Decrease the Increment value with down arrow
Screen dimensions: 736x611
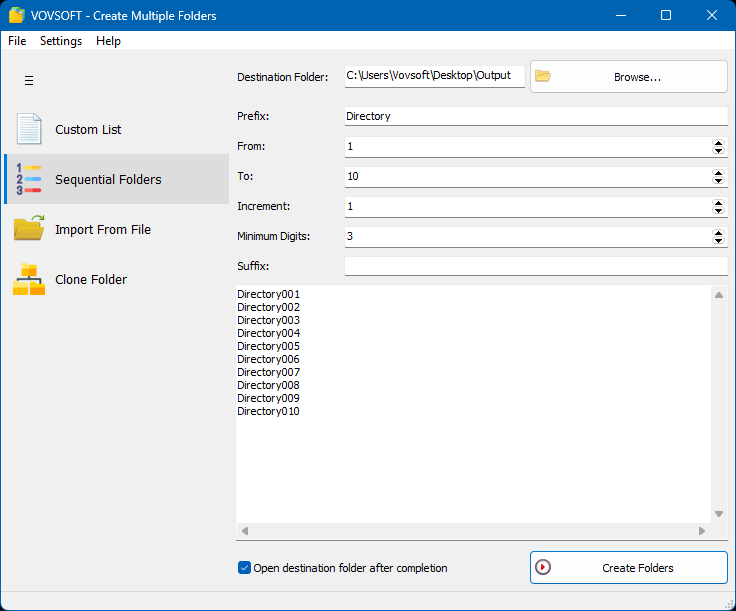tap(718, 211)
